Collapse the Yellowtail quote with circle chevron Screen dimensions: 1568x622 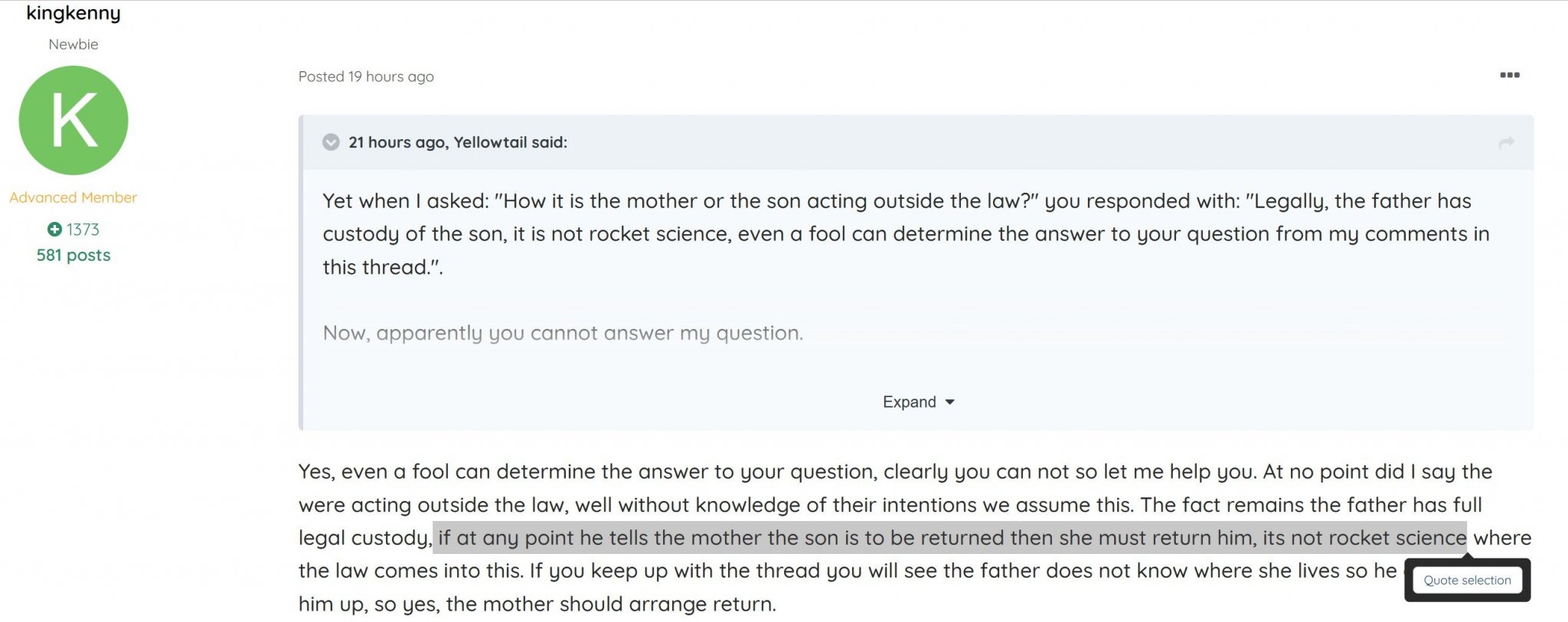point(331,142)
